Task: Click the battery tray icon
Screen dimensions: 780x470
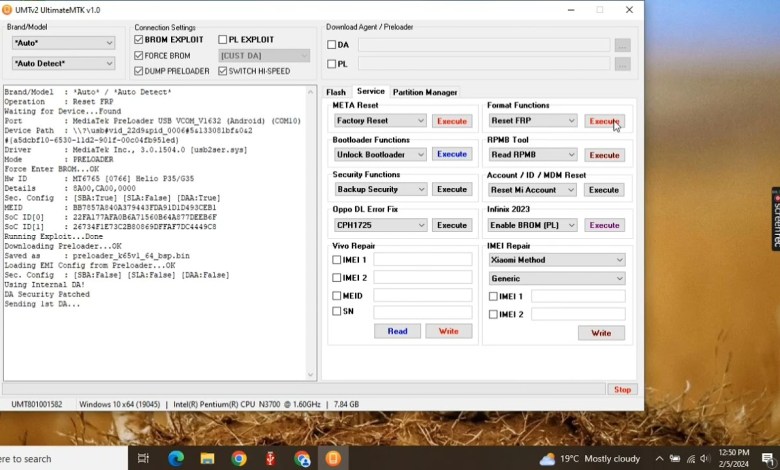Action: click(x=675, y=459)
